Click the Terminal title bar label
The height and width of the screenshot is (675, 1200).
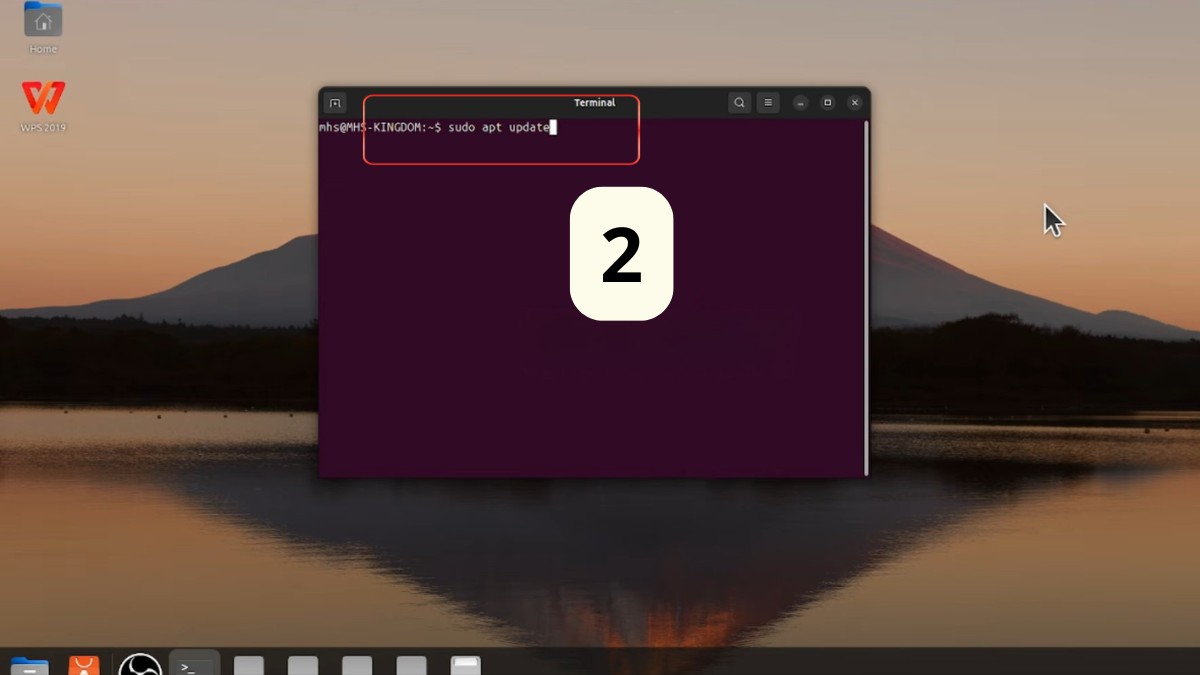595,102
